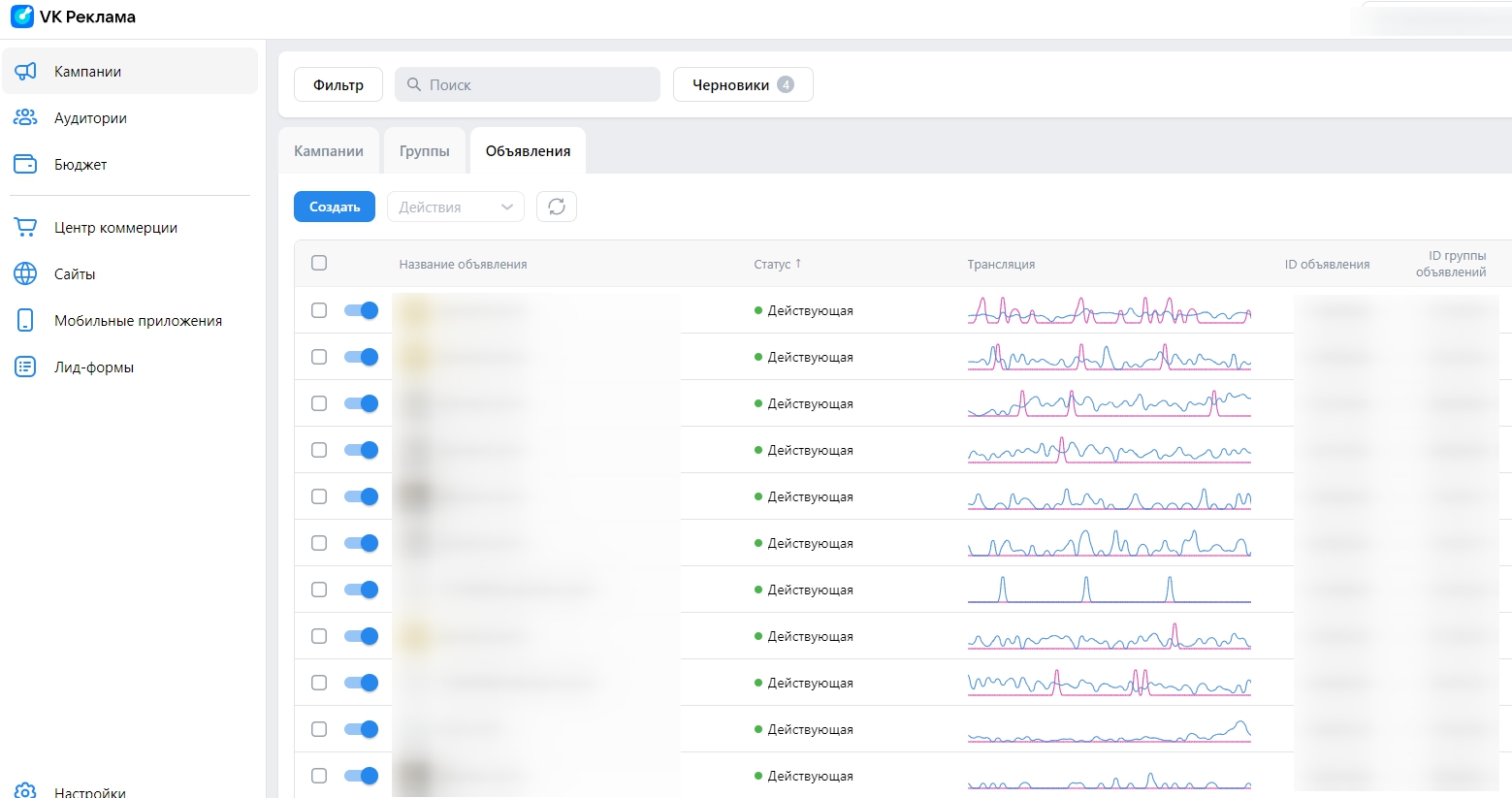The height and width of the screenshot is (798, 1512).
Task: Tick checkbox of the last visible ad row
Action: 319,776
